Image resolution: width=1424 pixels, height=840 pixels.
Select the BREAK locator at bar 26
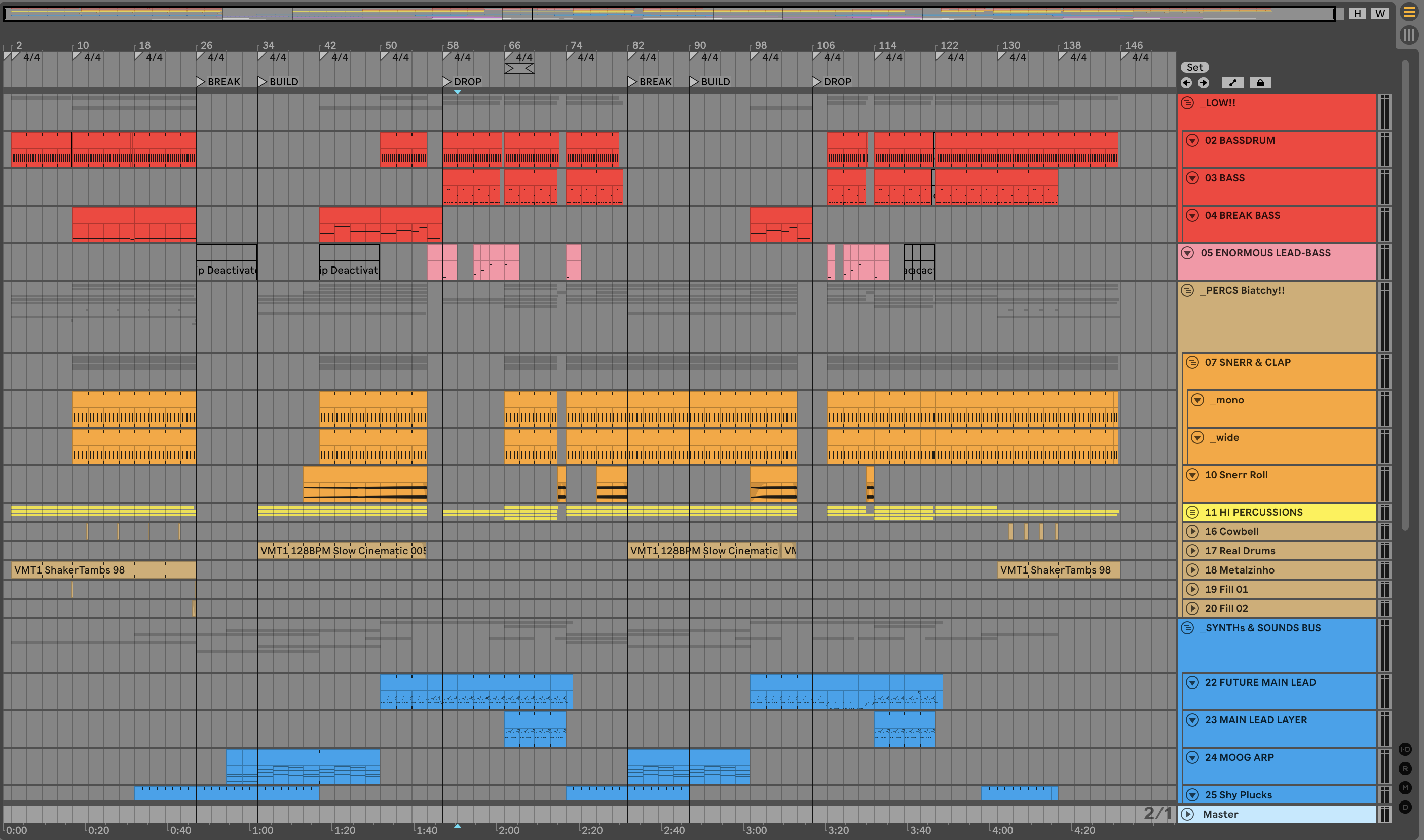pyautogui.click(x=218, y=82)
